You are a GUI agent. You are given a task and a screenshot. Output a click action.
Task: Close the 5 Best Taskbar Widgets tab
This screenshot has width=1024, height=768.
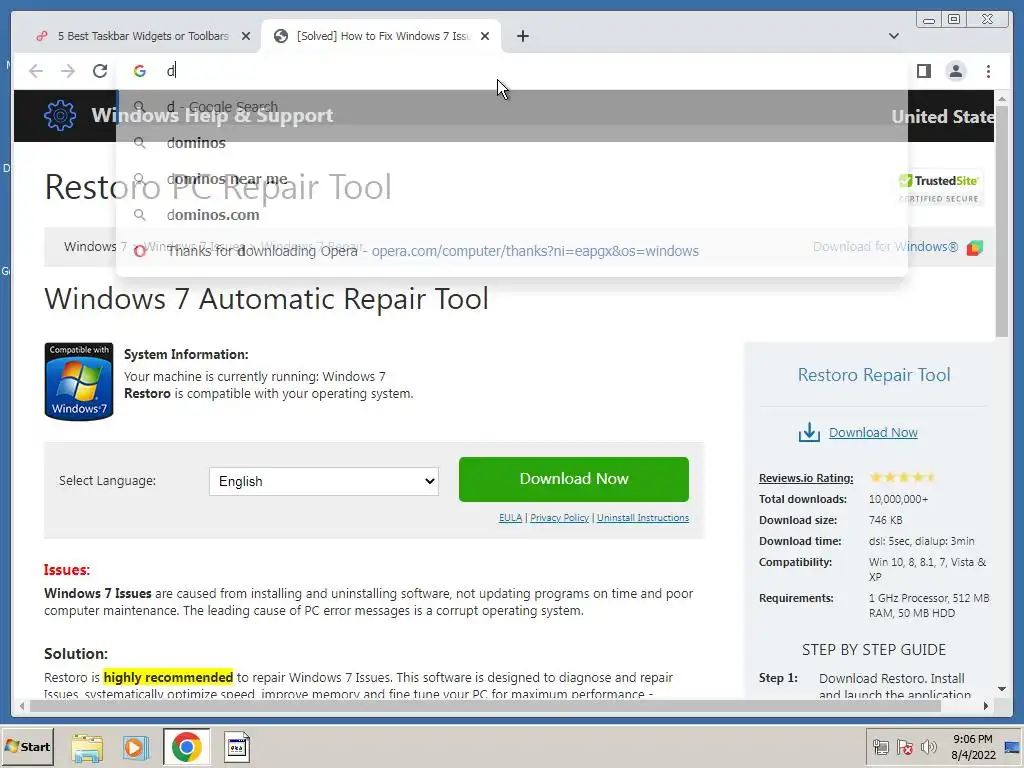[x=246, y=36]
